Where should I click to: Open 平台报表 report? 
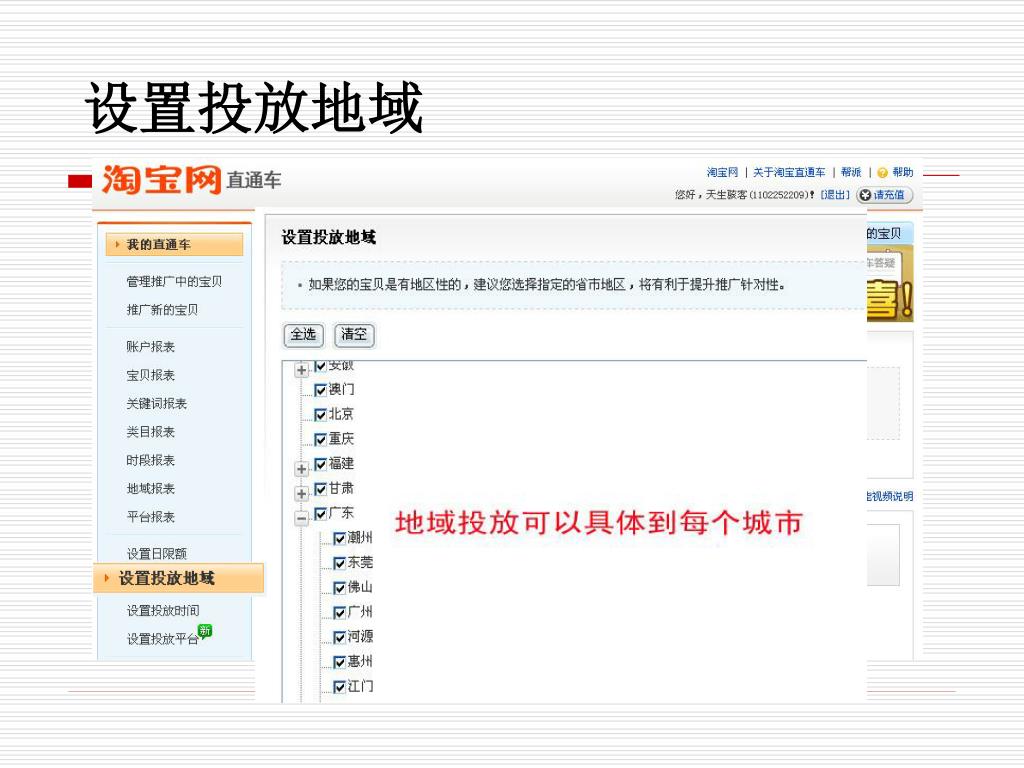click(x=150, y=517)
